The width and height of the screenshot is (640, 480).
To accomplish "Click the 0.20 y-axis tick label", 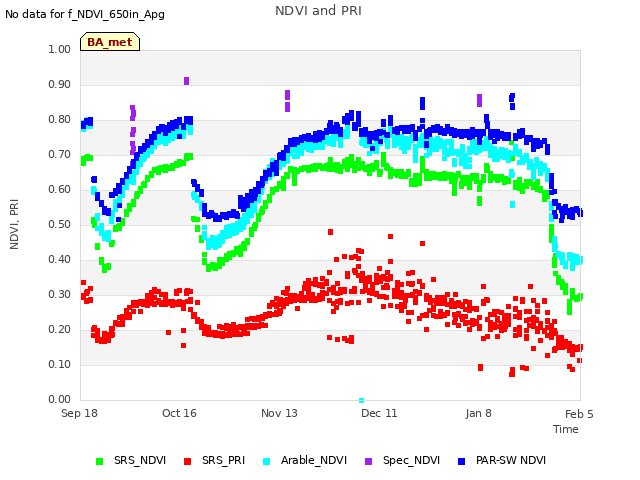I will click(60, 329).
